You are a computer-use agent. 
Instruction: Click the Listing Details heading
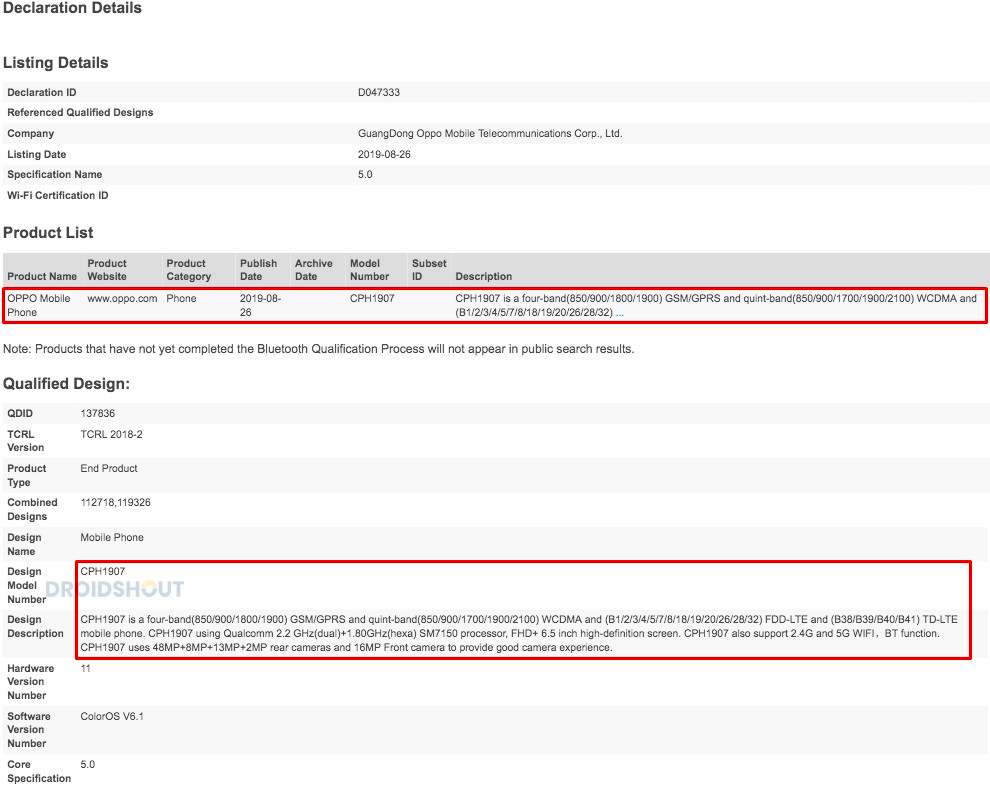coord(56,63)
